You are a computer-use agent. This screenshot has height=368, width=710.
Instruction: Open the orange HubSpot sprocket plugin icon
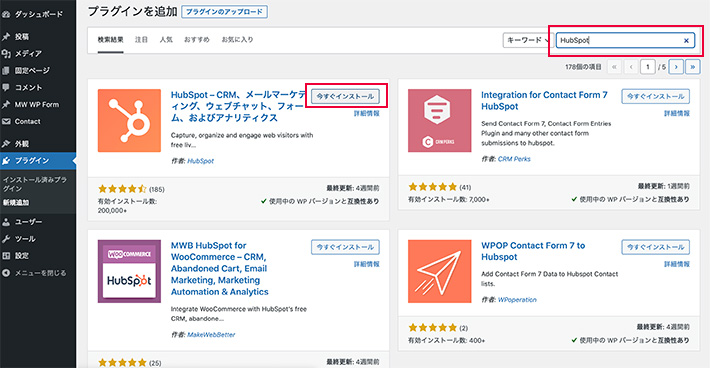click(x=129, y=120)
